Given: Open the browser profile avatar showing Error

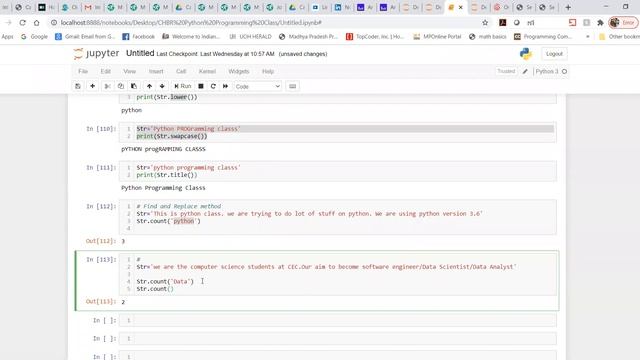Looking at the screenshot, I should [x=622, y=23].
